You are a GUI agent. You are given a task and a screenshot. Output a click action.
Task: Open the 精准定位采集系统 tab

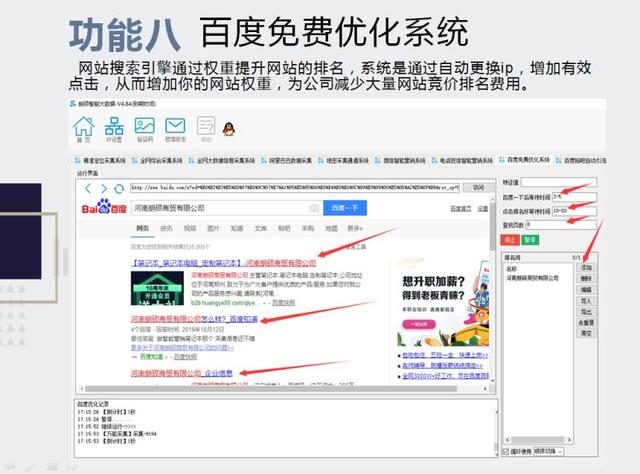coord(100,160)
